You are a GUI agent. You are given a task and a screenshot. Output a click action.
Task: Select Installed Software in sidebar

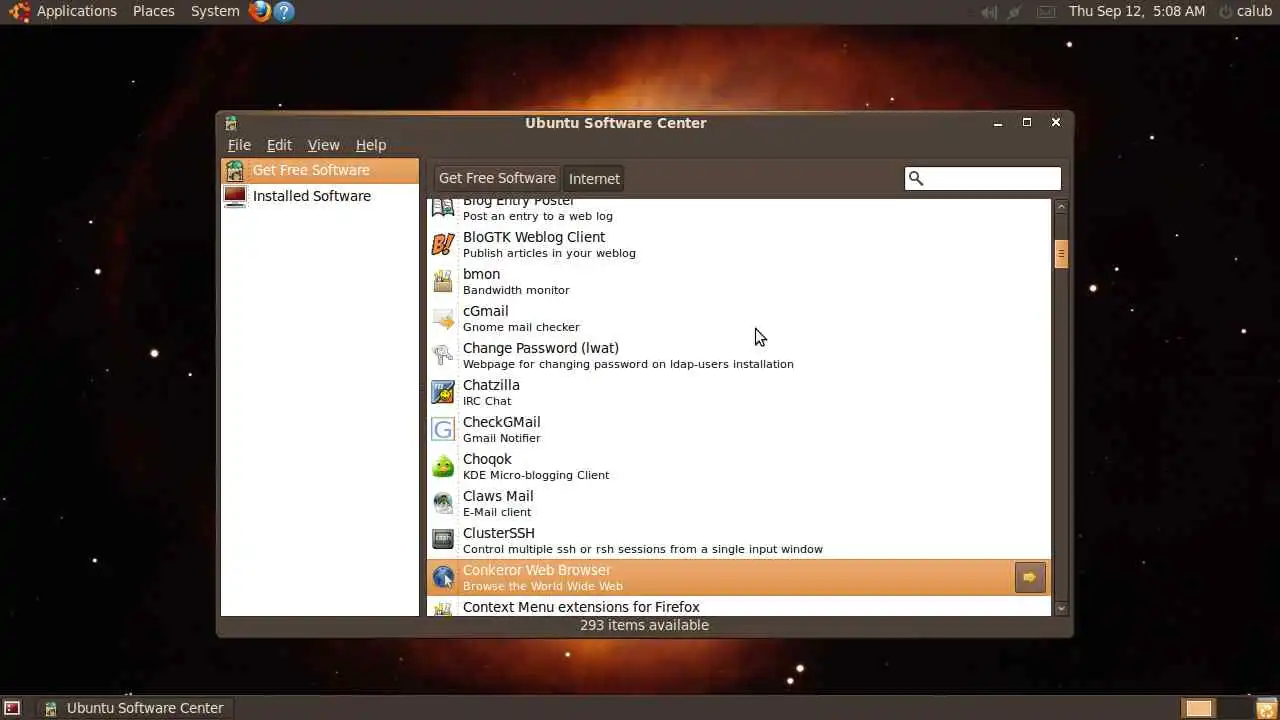[x=320, y=196]
